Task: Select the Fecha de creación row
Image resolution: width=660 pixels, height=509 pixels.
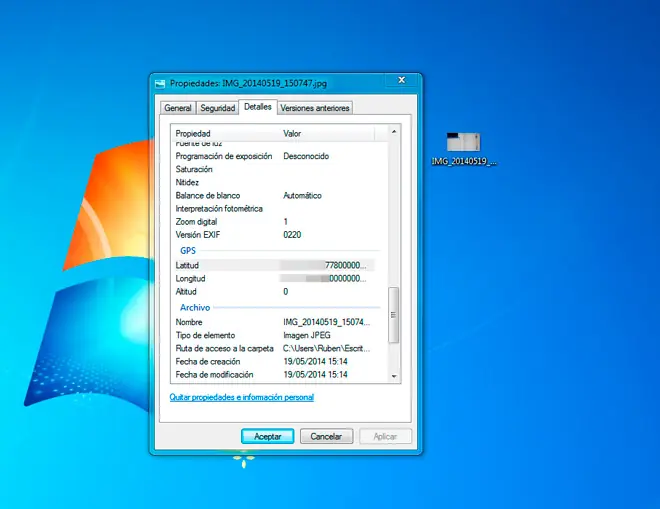Action: pyautogui.click(x=273, y=361)
